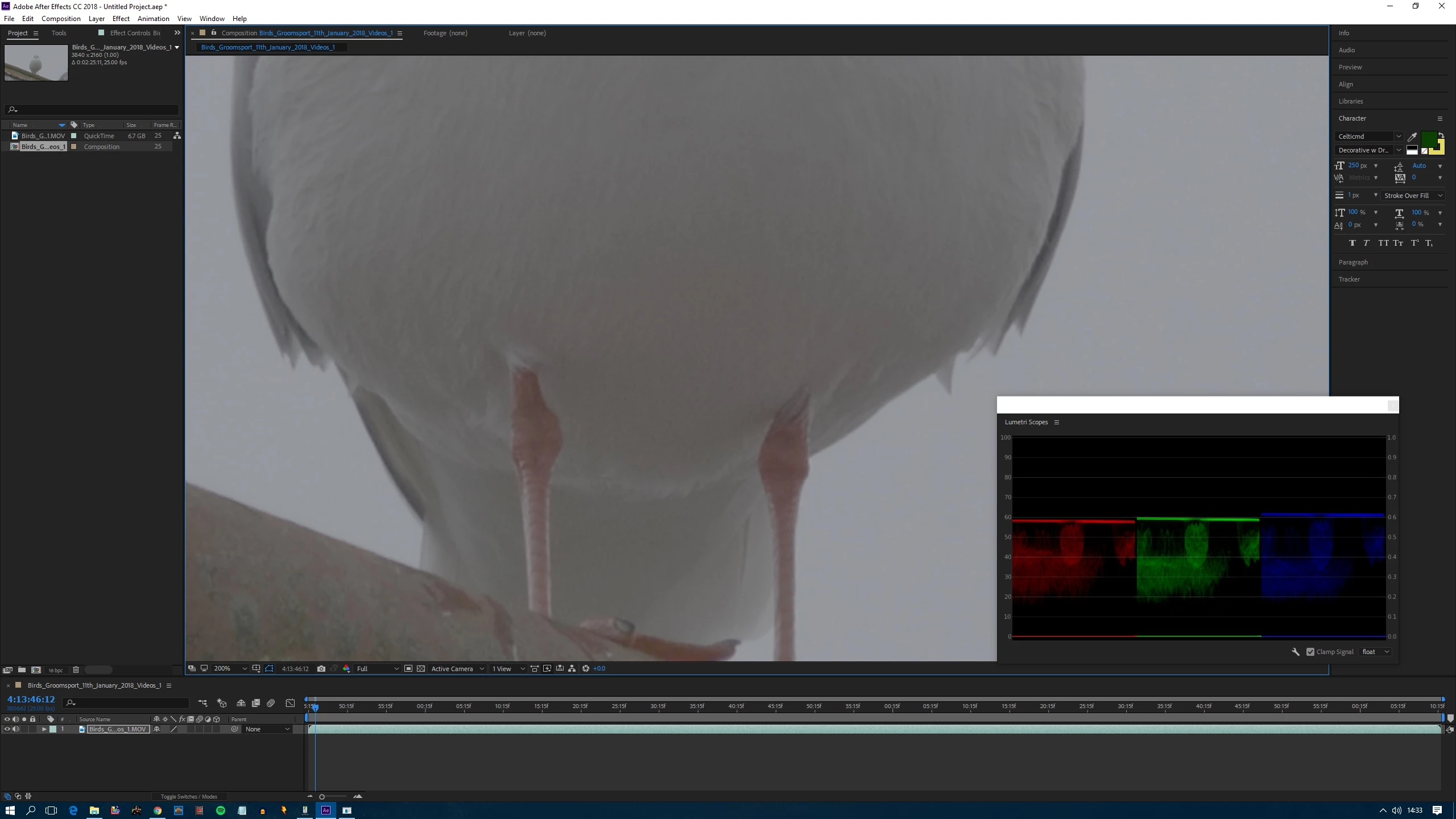Uncheck the Clamp Signal checkbox
This screenshot has height=819, width=1456.
click(1310, 652)
